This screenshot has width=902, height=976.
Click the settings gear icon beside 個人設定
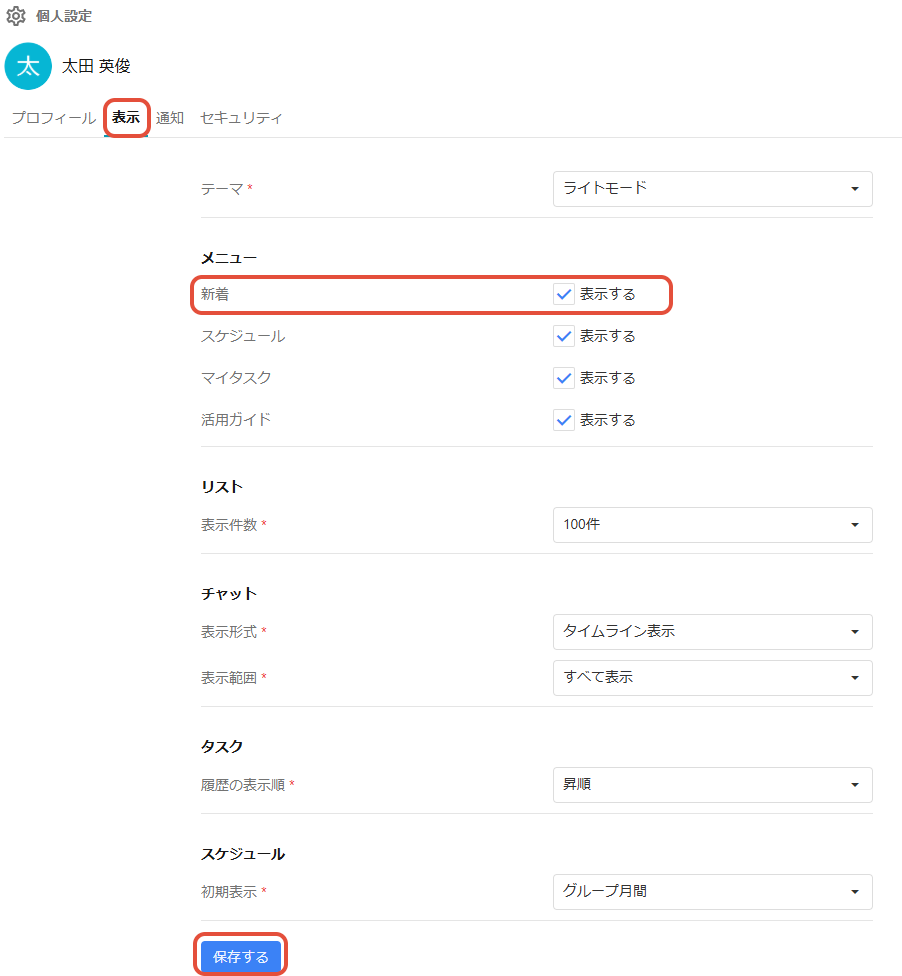point(16,16)
